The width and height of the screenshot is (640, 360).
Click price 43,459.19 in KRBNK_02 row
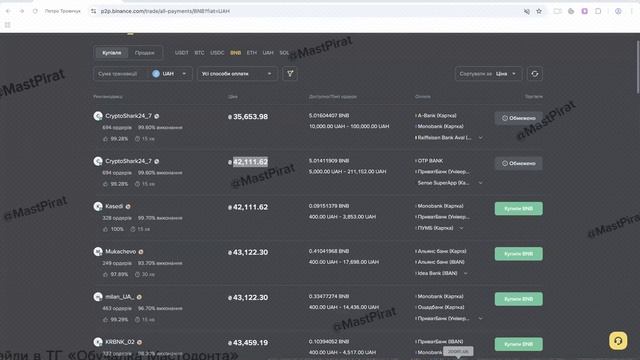tap(250, 343)
